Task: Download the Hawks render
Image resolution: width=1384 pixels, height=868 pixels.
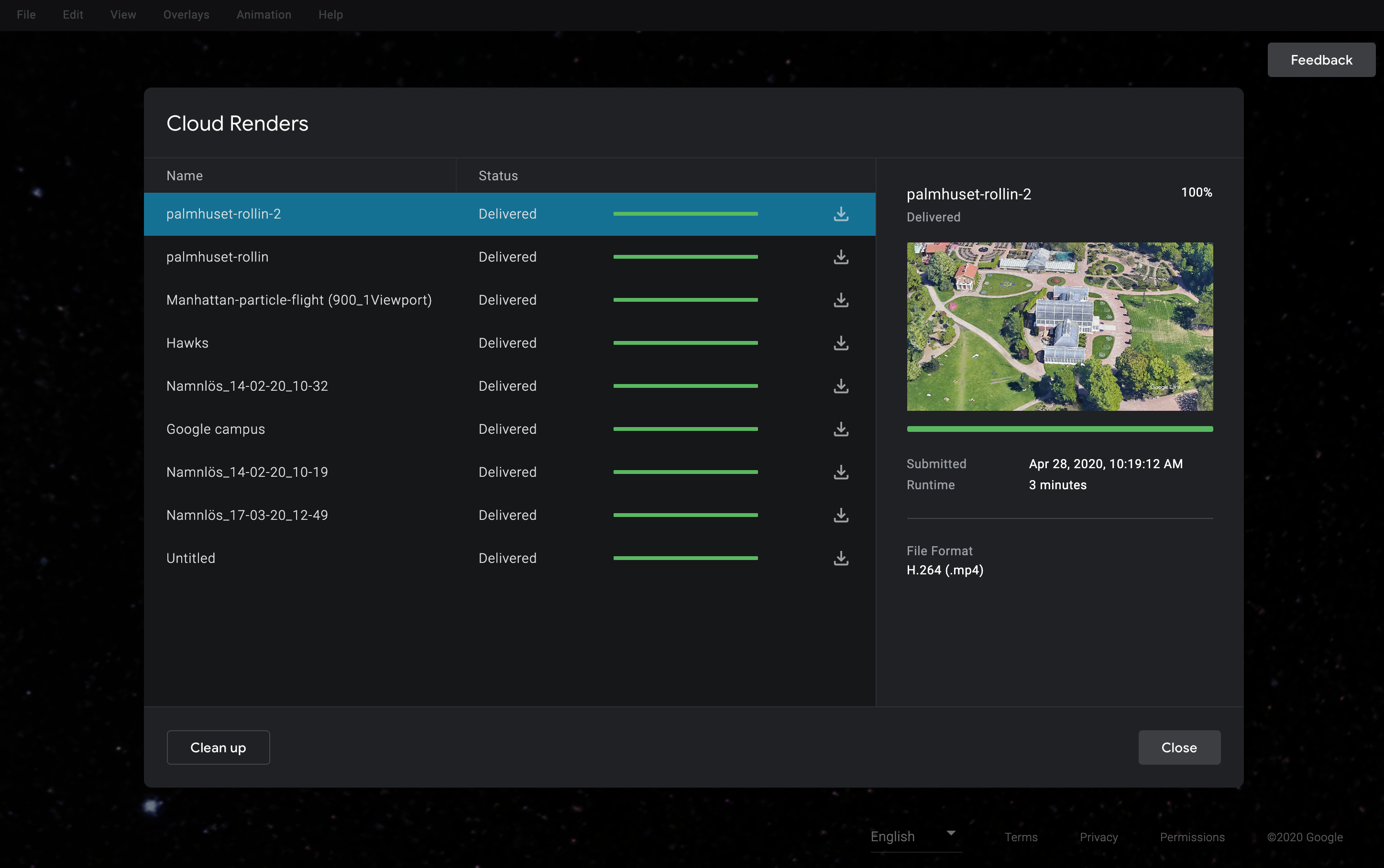Action: [840, 343]
